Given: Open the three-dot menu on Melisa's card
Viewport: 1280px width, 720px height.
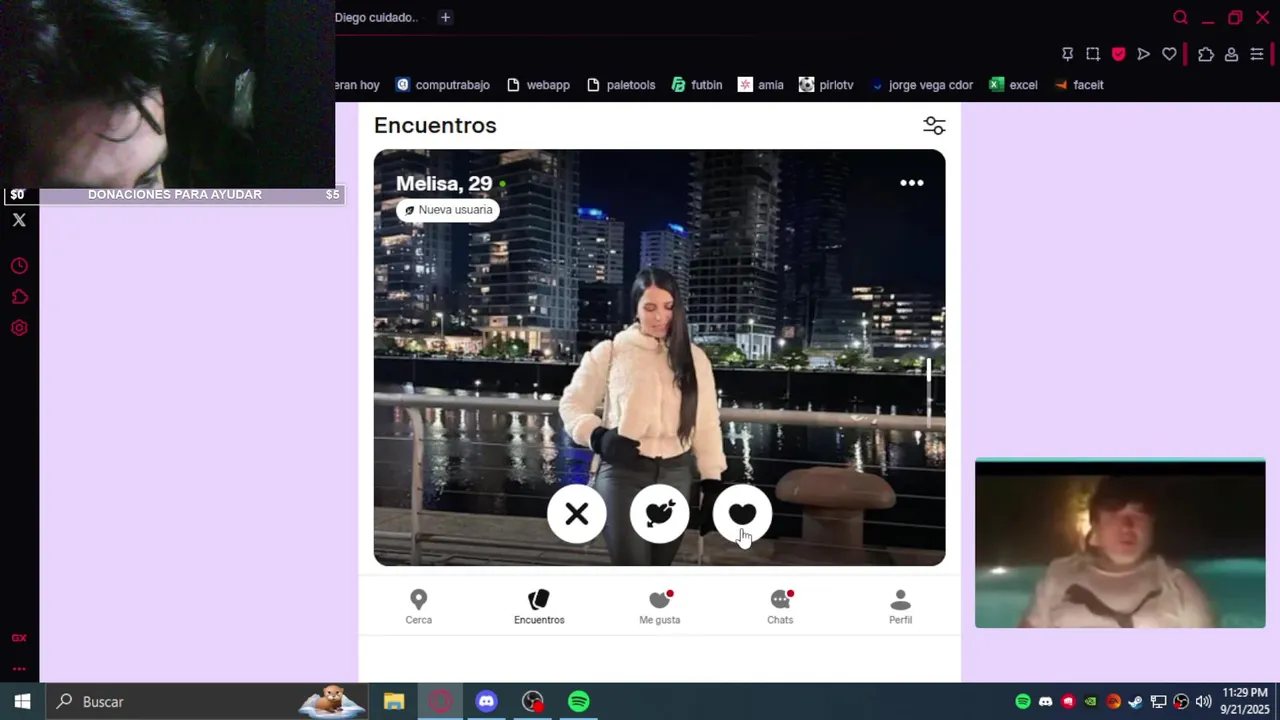Looking at the screenshot, I should pyautogui.click(x=911, y=183).
